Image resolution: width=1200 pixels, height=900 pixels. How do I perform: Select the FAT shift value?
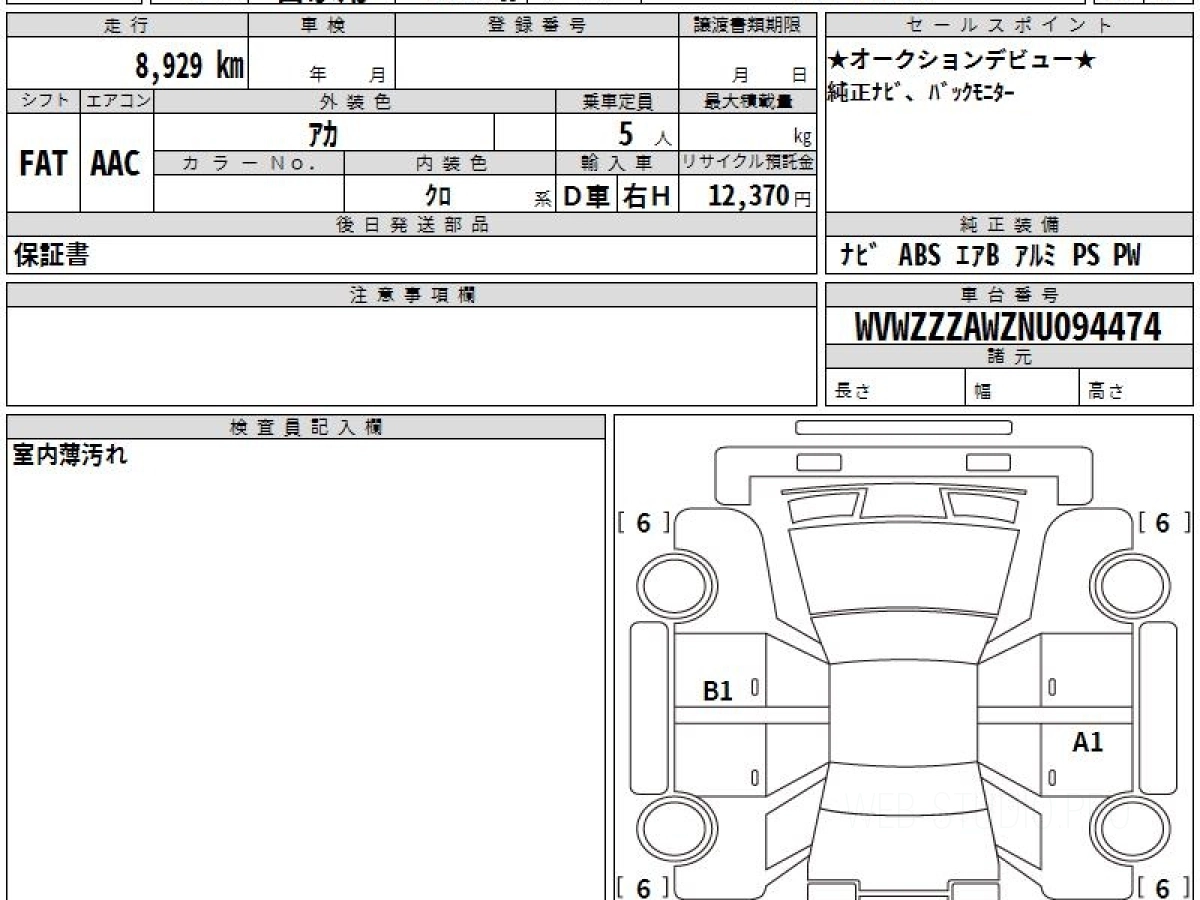pos(43,164)
